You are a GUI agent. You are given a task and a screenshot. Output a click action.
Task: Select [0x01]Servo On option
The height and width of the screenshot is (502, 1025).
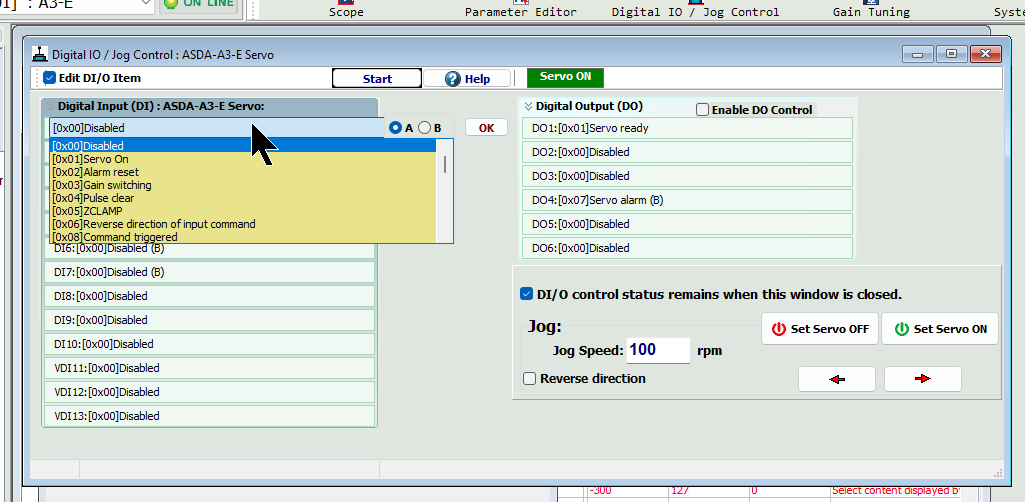pos(243,159)
